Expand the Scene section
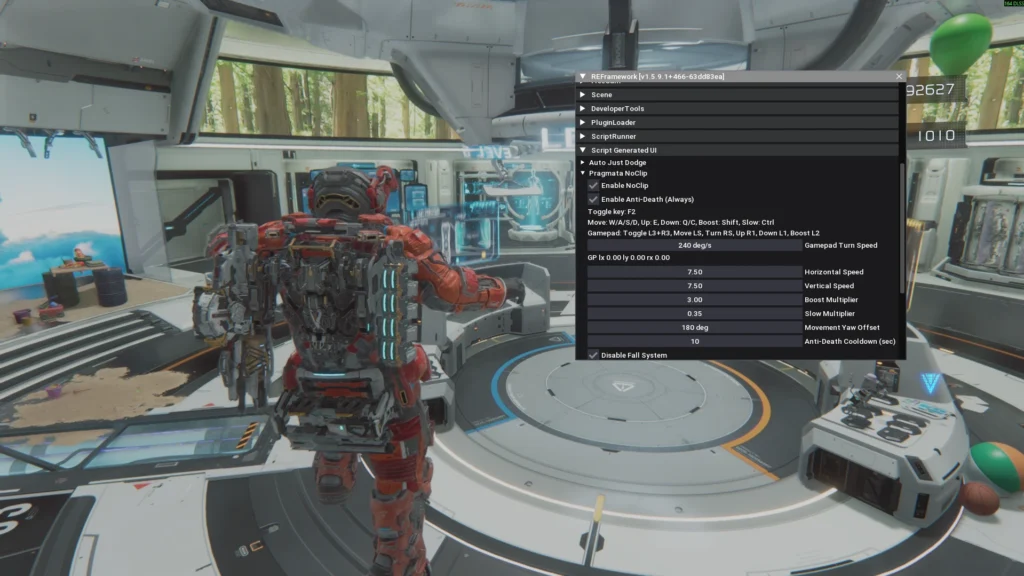The image size is (1024, 576). click(737, 95)
